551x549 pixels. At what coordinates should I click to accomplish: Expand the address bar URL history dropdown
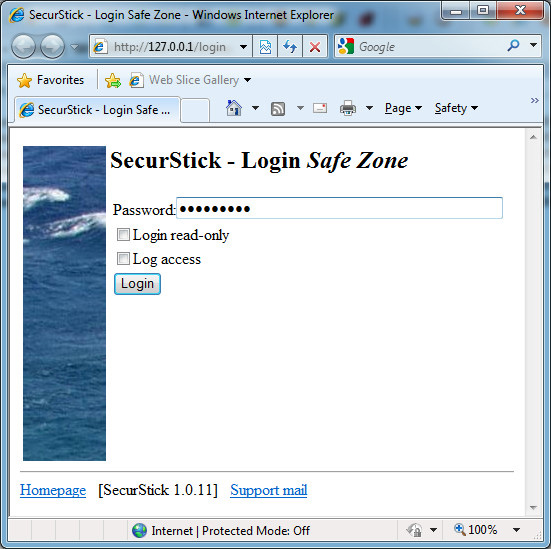[x=243, y=46]
